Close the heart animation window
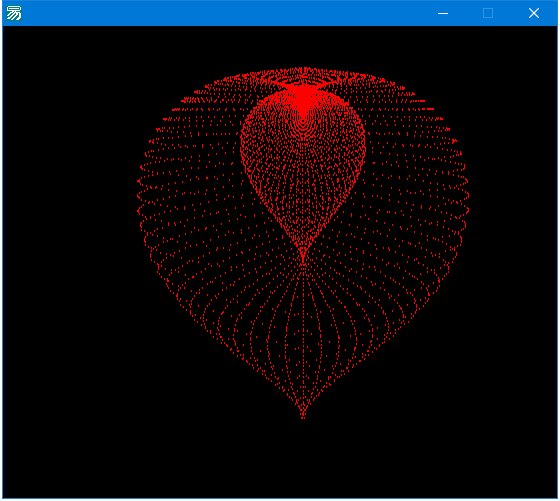Viewport: 560px width, 501px height. pyautogui.click(x=534, y=13)
